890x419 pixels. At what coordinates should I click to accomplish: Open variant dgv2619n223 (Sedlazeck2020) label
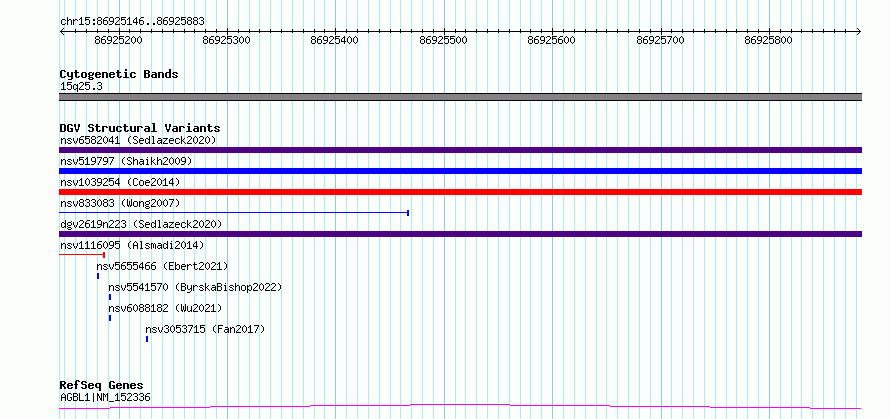[141, 224]
